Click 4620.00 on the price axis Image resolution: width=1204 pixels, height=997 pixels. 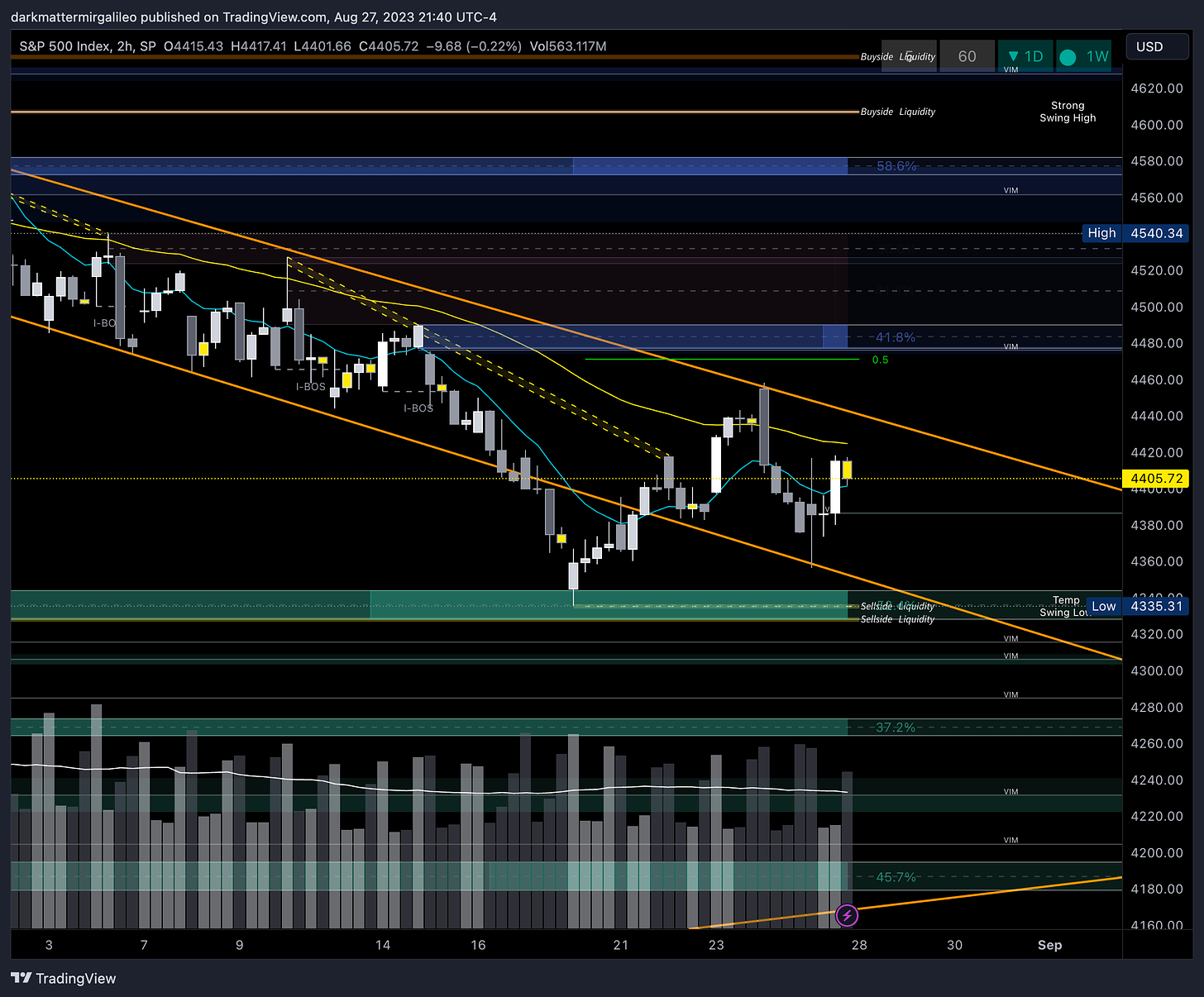coord(1156,88)
